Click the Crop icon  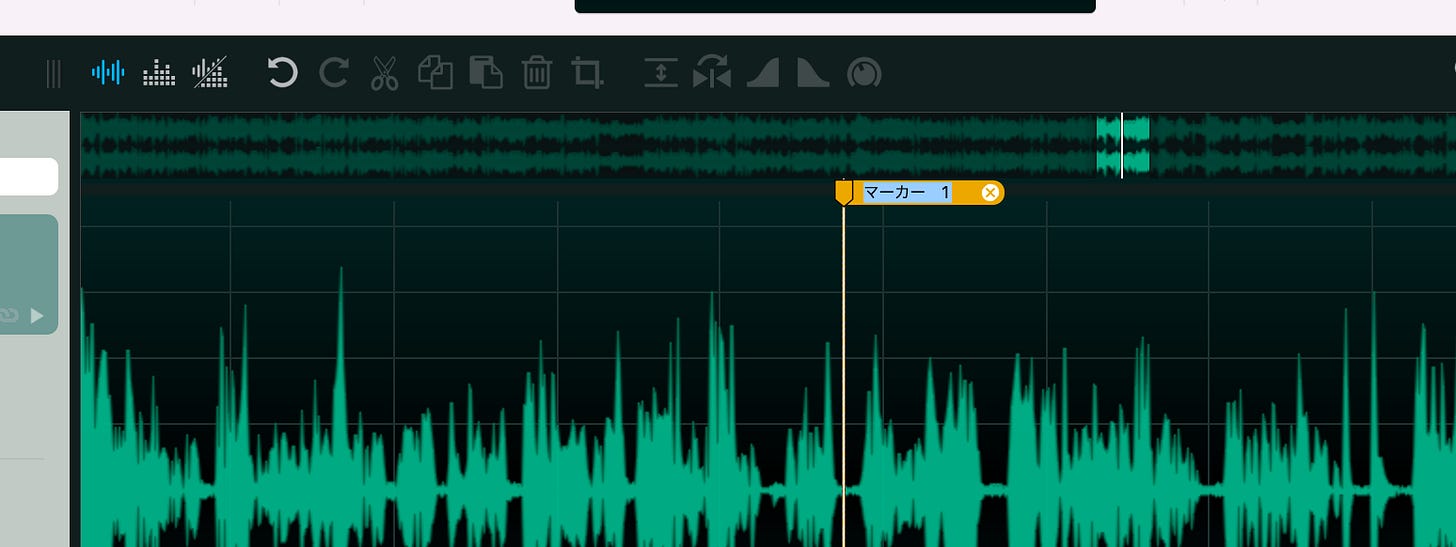click(588, 73)
